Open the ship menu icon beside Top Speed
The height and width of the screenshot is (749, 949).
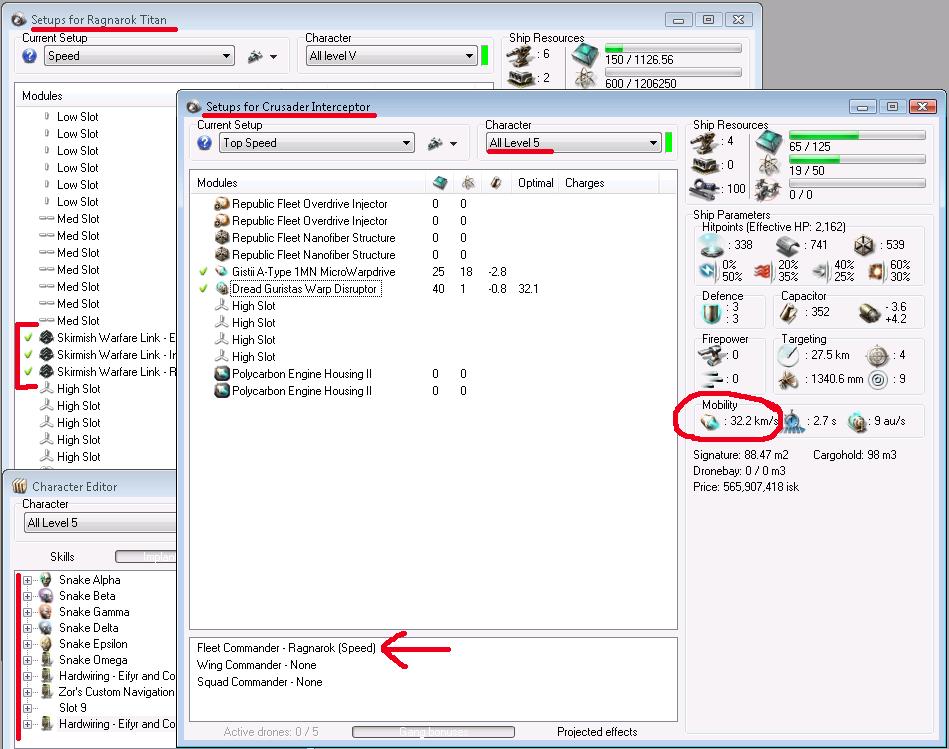click(442, 143)
